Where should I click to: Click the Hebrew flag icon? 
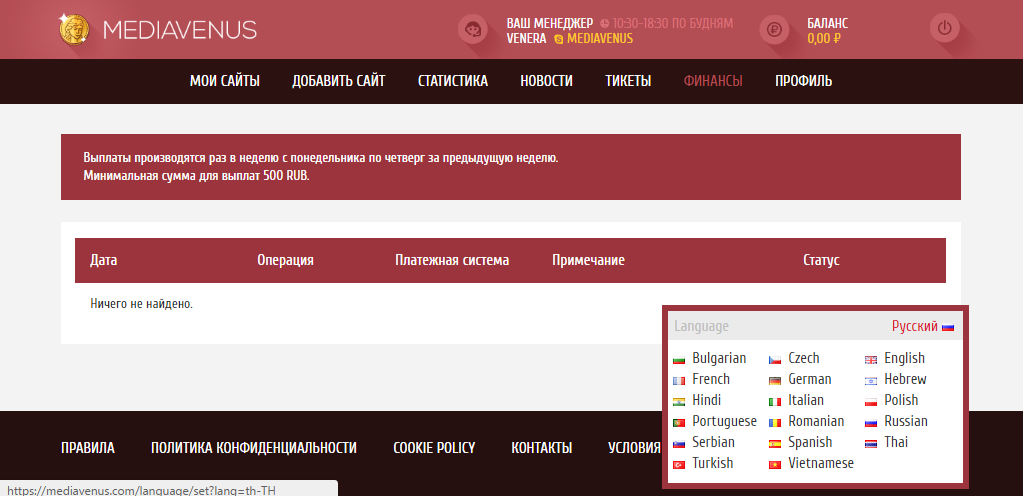871,380
